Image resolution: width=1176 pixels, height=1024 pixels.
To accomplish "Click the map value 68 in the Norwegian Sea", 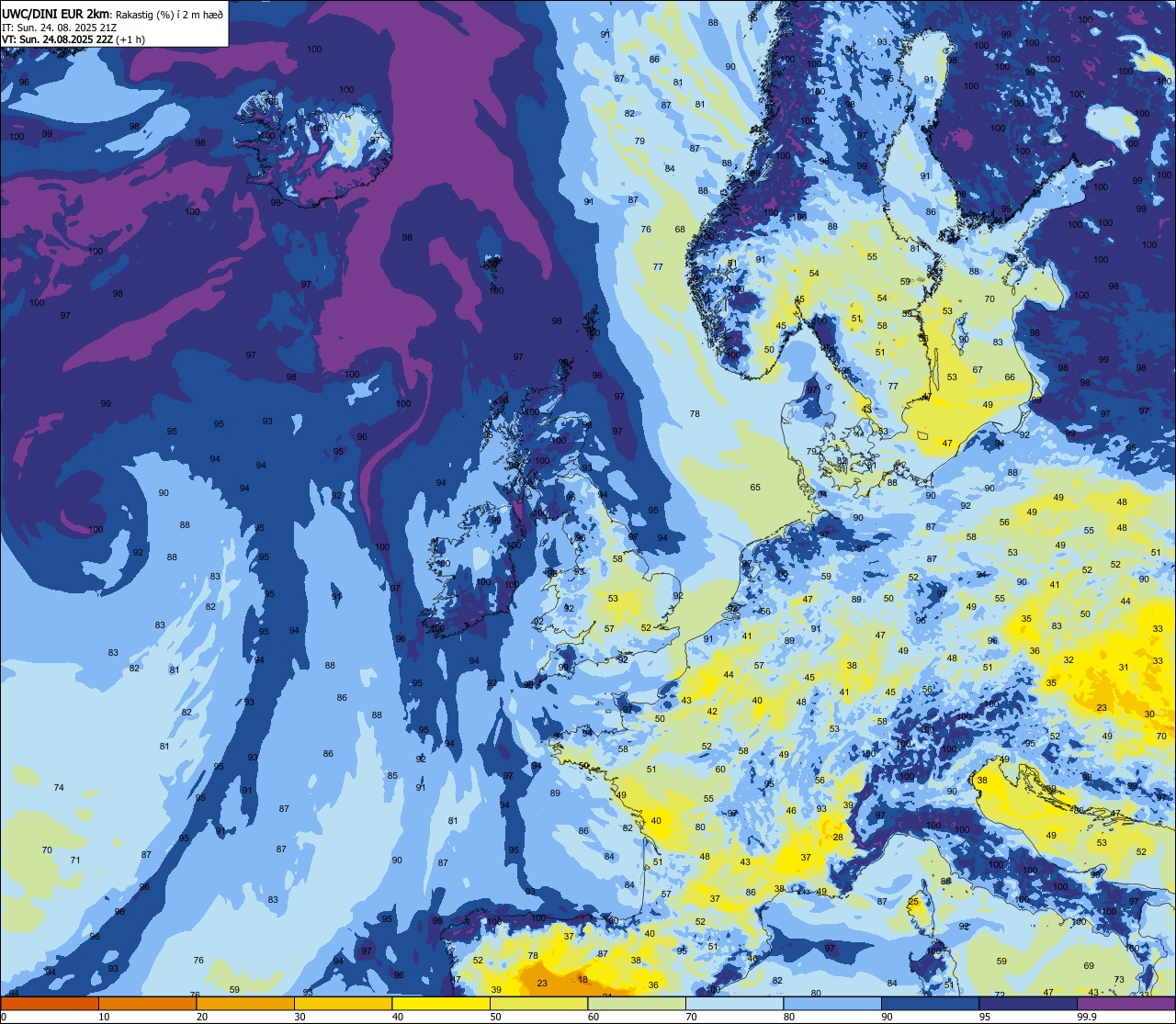I will click(680, 230).
